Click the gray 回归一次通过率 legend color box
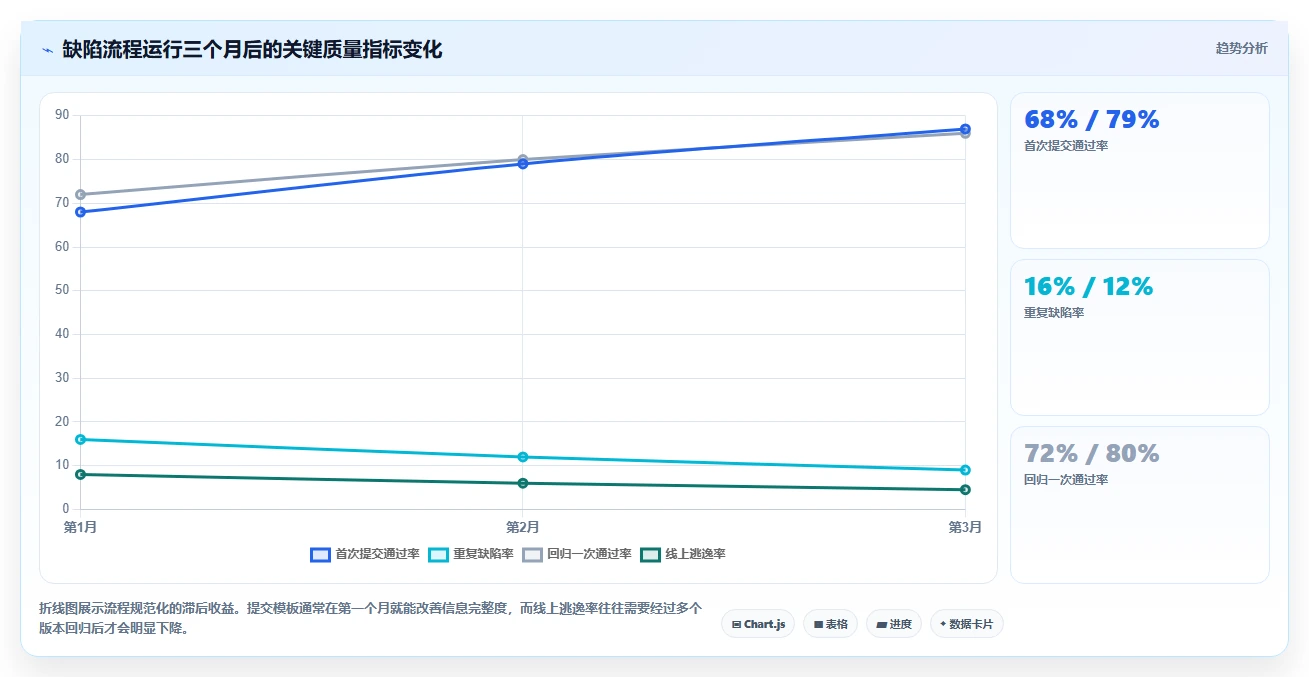 [532, 554]
